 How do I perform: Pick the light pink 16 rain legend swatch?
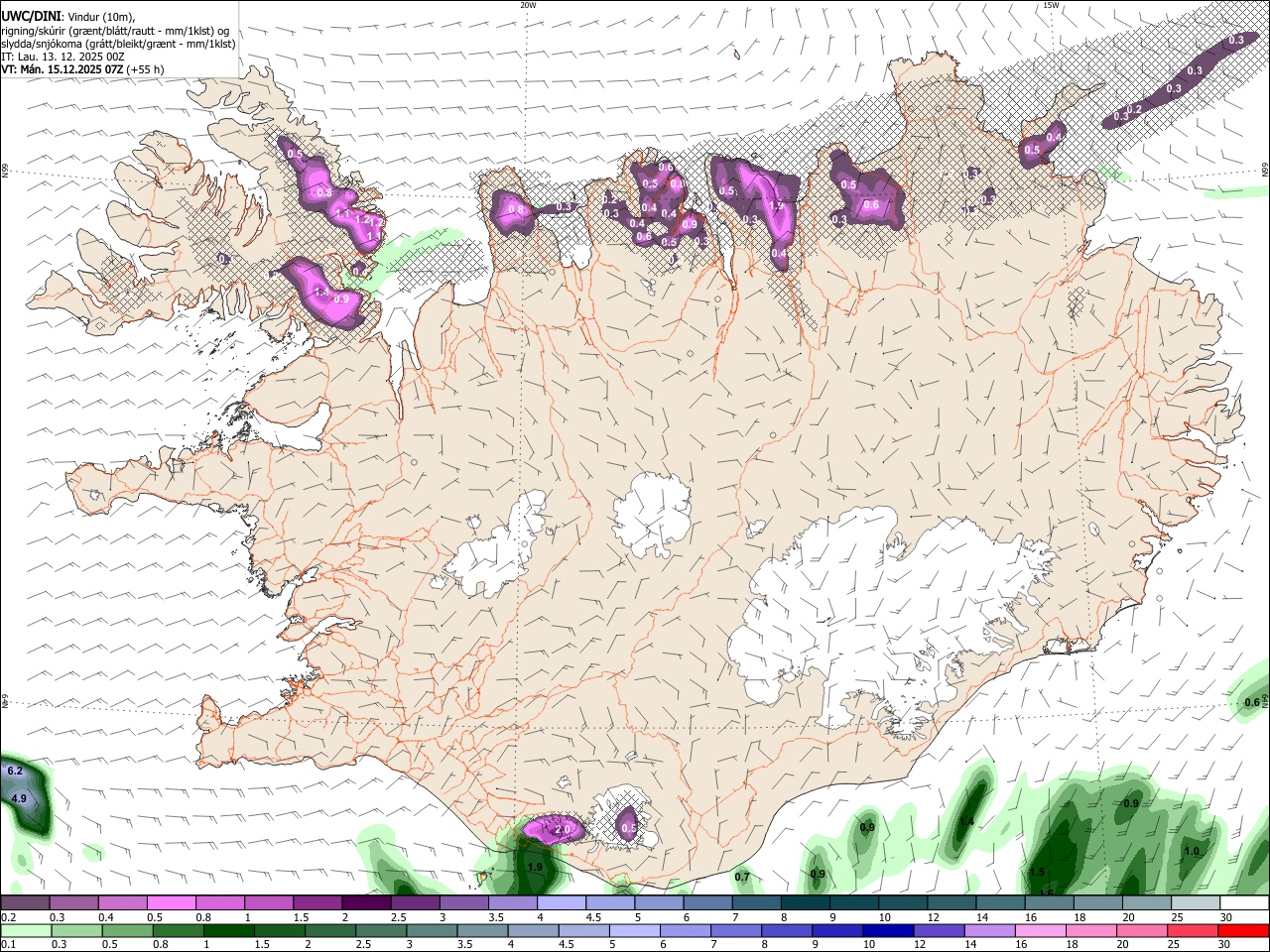(x=1040, y=930)
